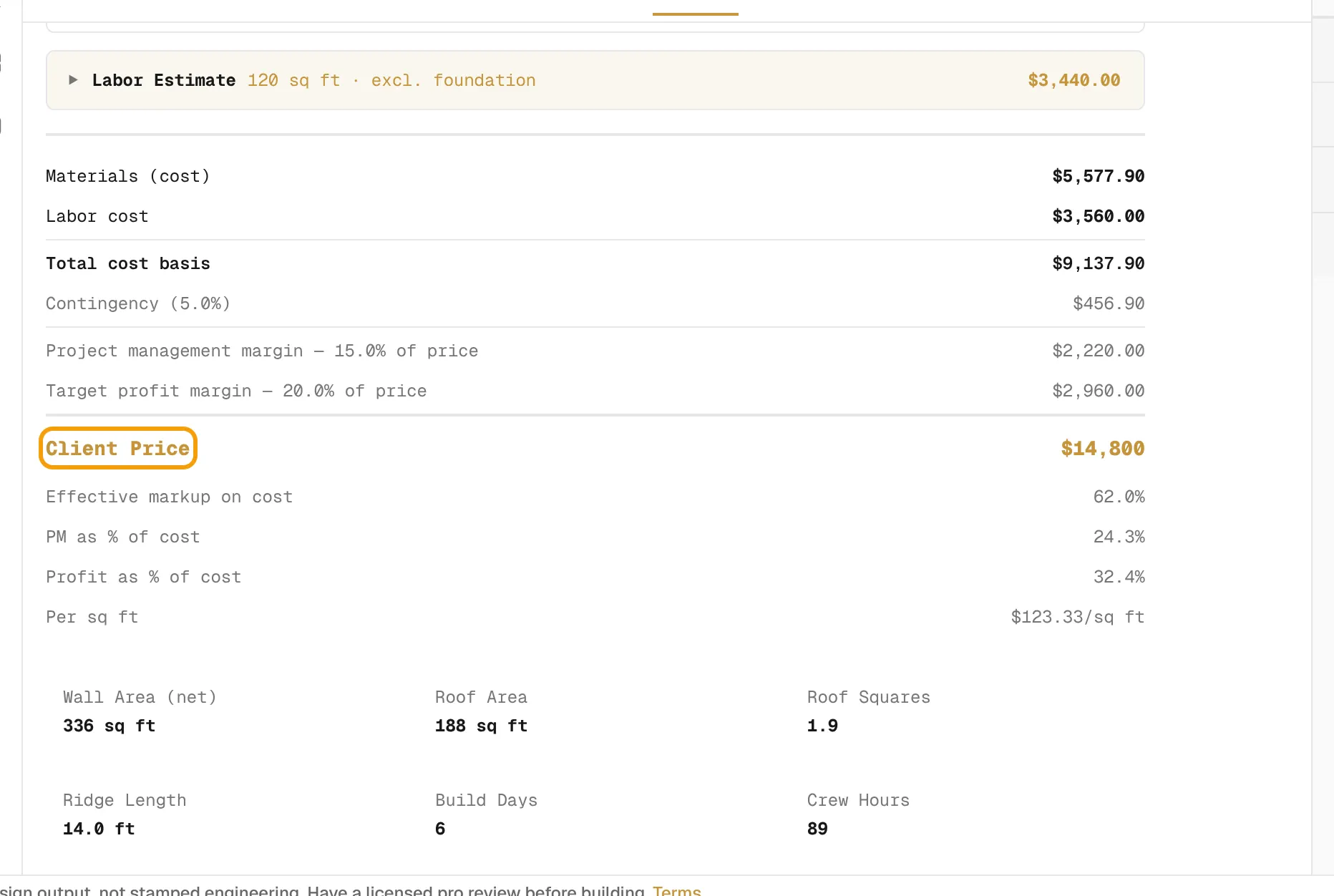Click the Client Price heading

tap(118, 448)
